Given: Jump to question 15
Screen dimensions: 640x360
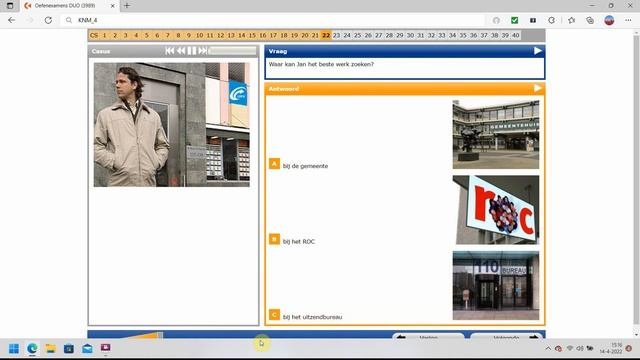Looking at the screenshot, I should point(252,36).
